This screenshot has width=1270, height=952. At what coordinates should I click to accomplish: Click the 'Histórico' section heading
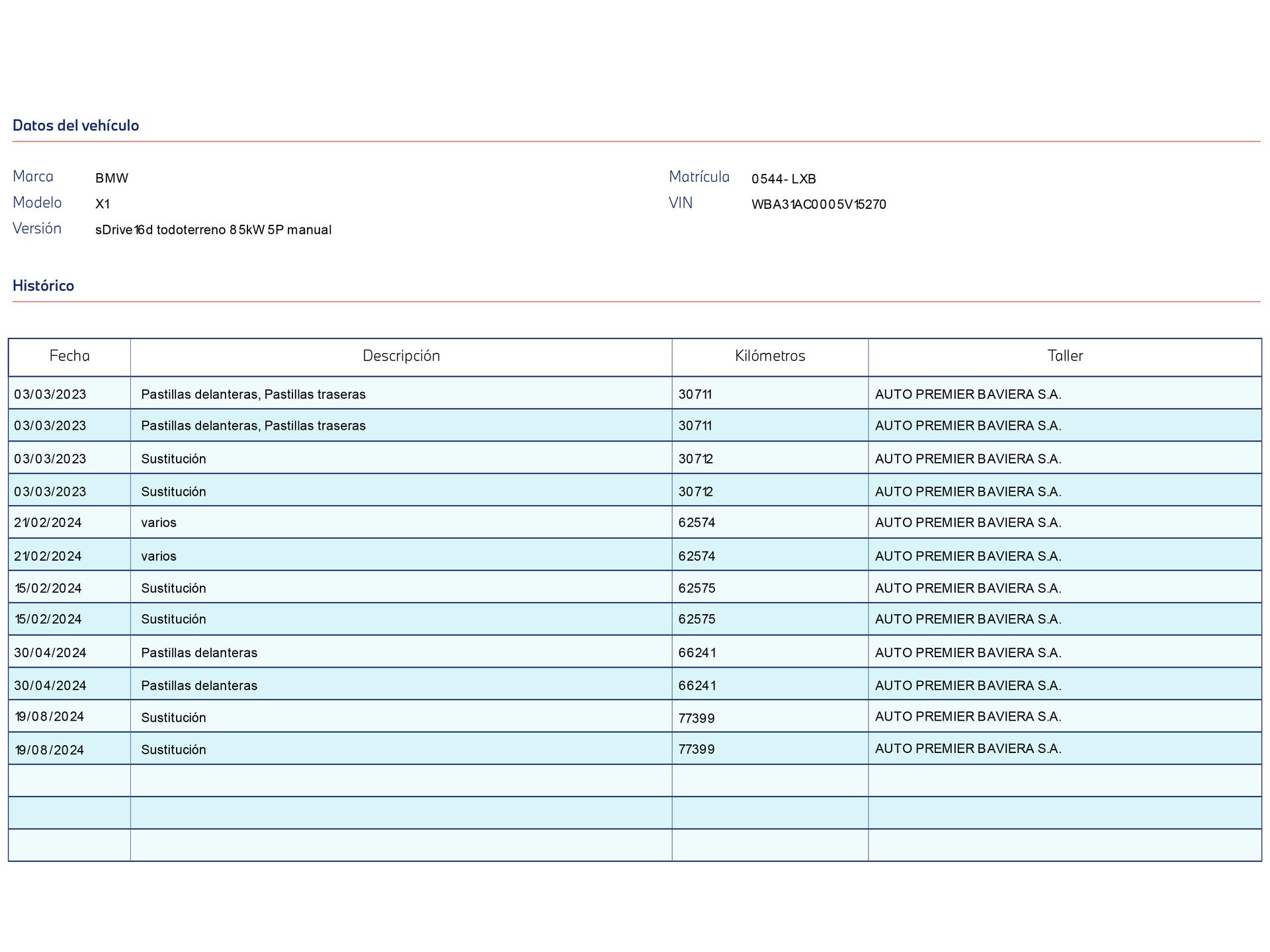click(43, 286)
